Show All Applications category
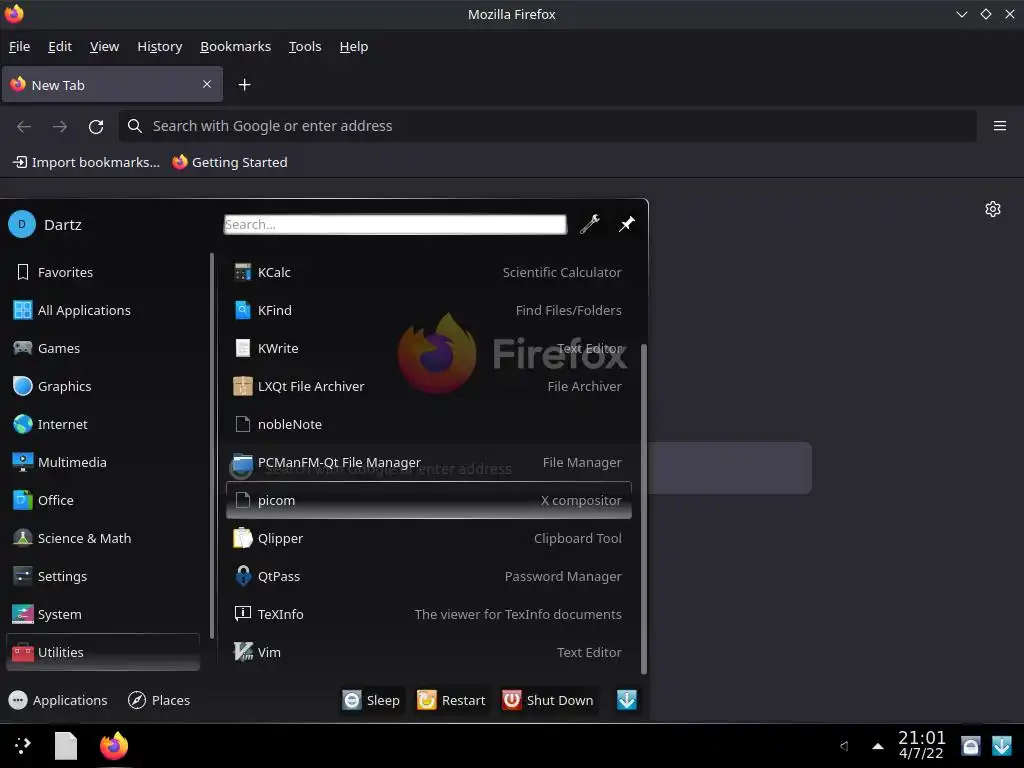Screen dimensions: 1024x768 coord(103,310)
